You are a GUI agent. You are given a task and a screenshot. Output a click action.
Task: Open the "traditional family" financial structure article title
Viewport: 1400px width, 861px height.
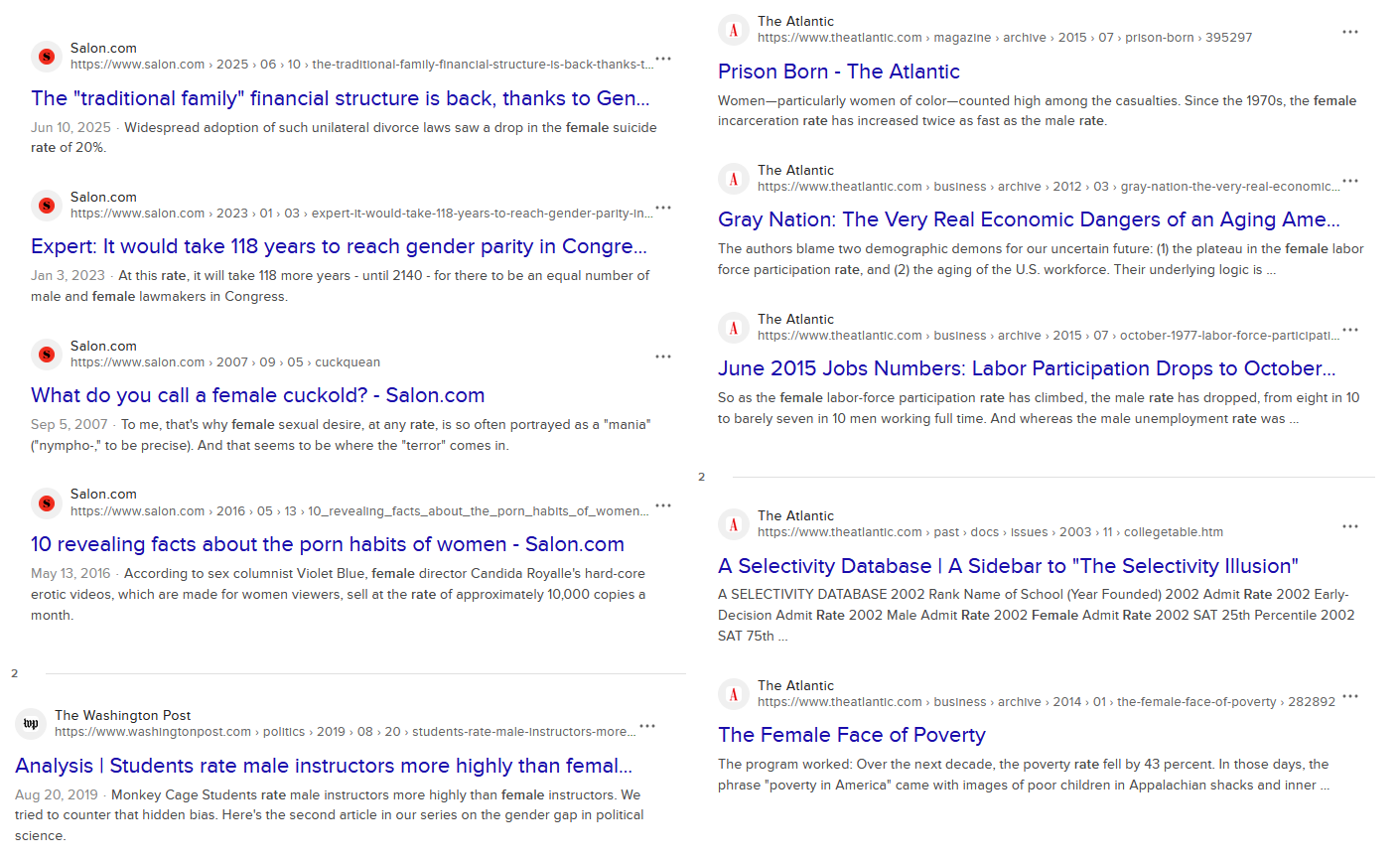pos(341,98)
